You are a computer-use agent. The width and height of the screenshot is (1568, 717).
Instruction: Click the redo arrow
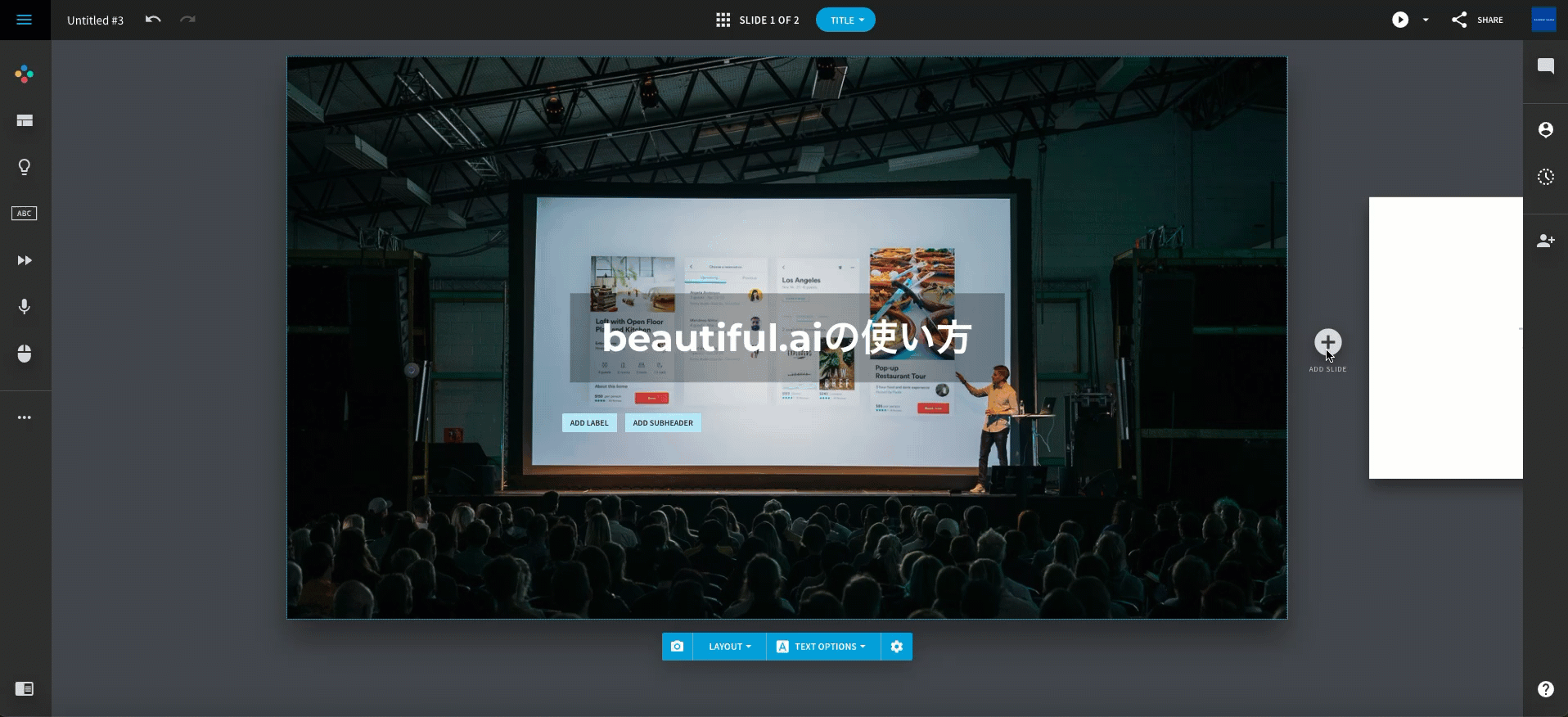coord(187,20)
